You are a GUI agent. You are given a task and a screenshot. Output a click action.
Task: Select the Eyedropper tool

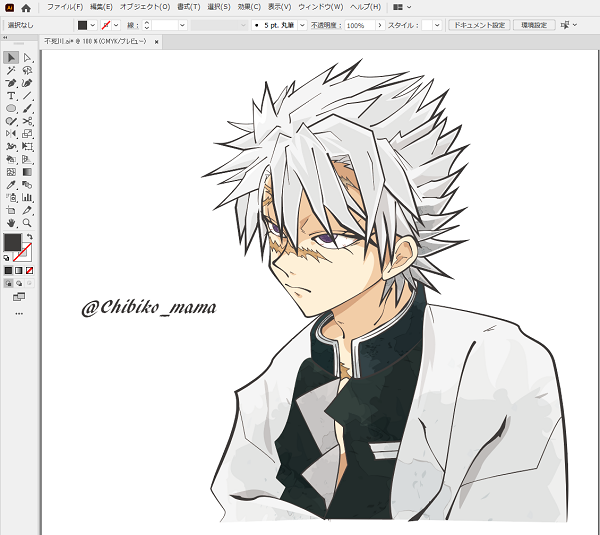[11, 185]
